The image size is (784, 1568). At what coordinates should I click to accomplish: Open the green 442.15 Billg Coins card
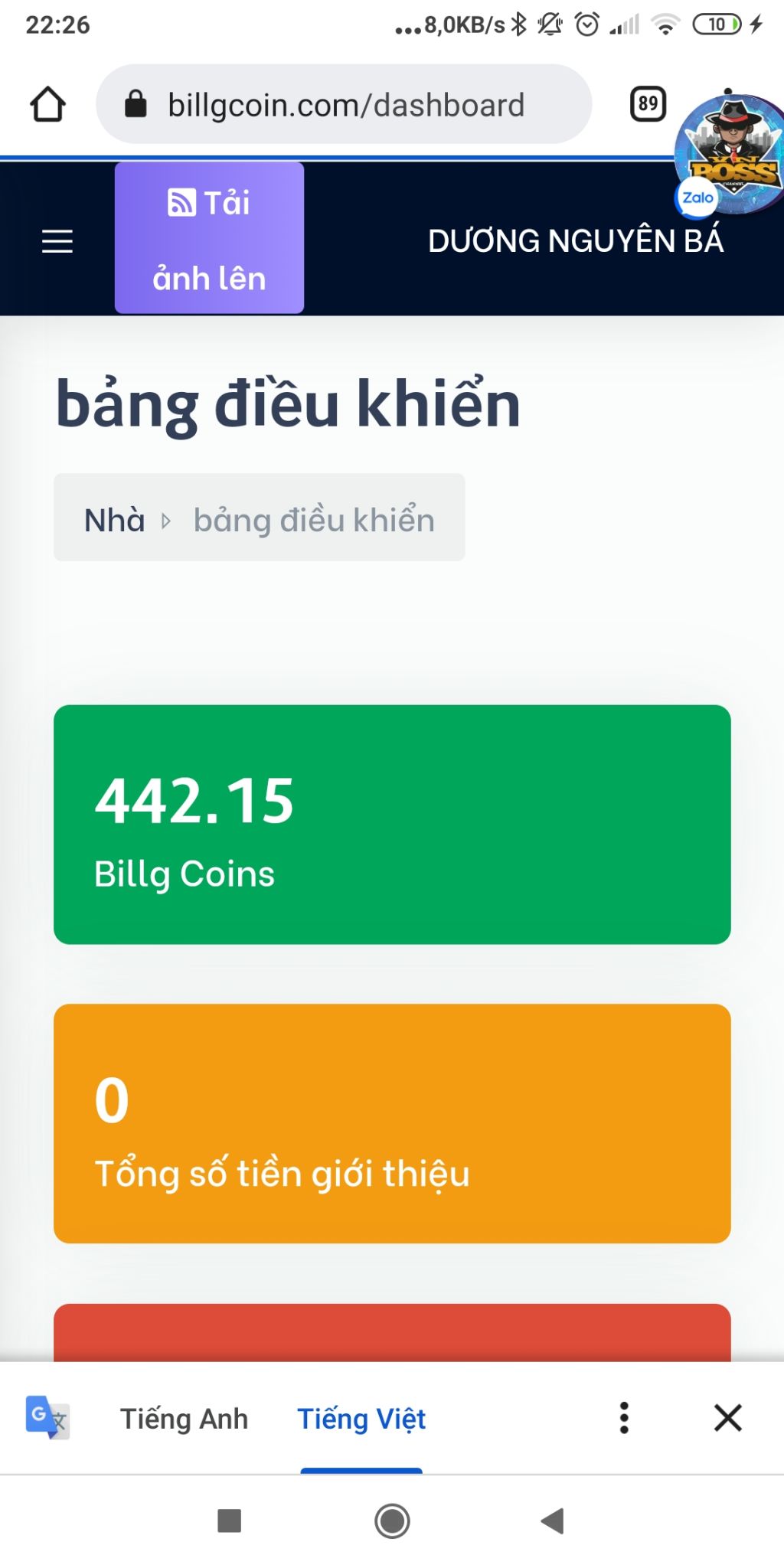pyautogui.click(x=392, y=825)
